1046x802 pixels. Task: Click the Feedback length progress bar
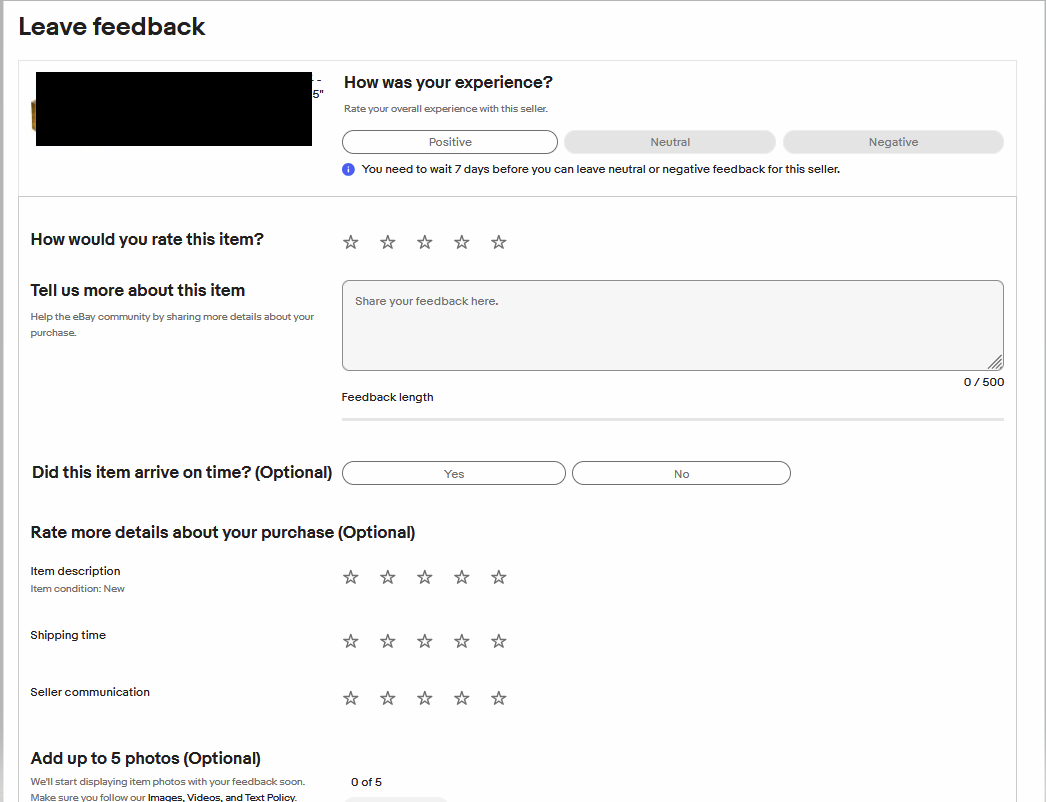click(672, 420)
